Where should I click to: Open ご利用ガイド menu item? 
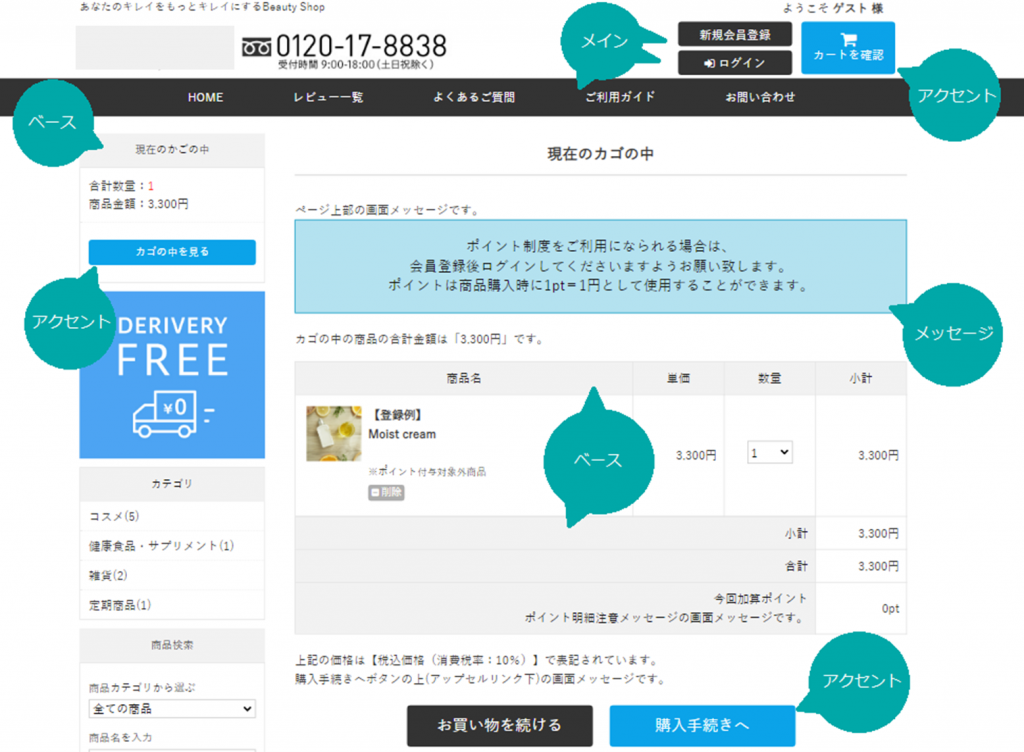(620, 97)
